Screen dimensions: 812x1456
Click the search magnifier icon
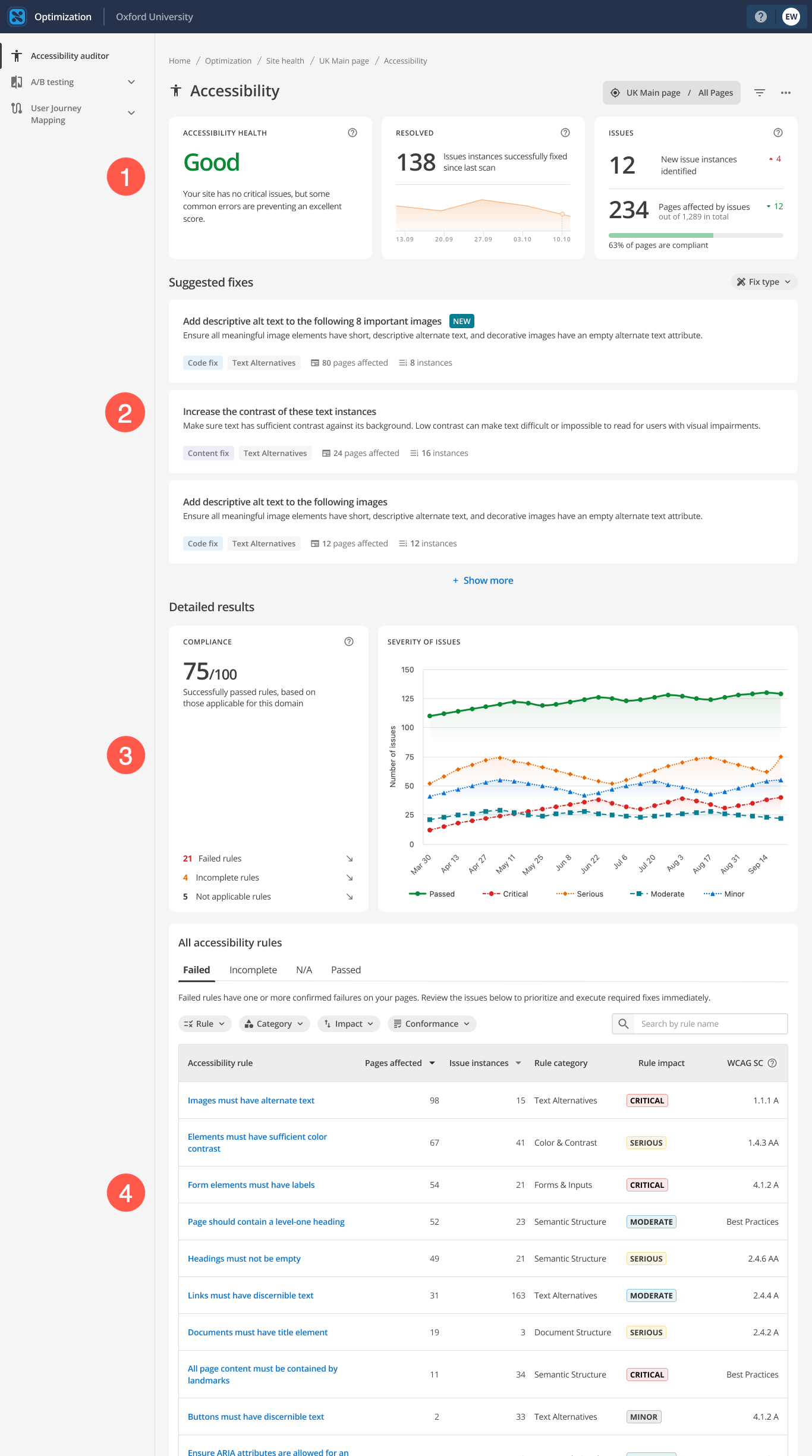(623, 1024)
